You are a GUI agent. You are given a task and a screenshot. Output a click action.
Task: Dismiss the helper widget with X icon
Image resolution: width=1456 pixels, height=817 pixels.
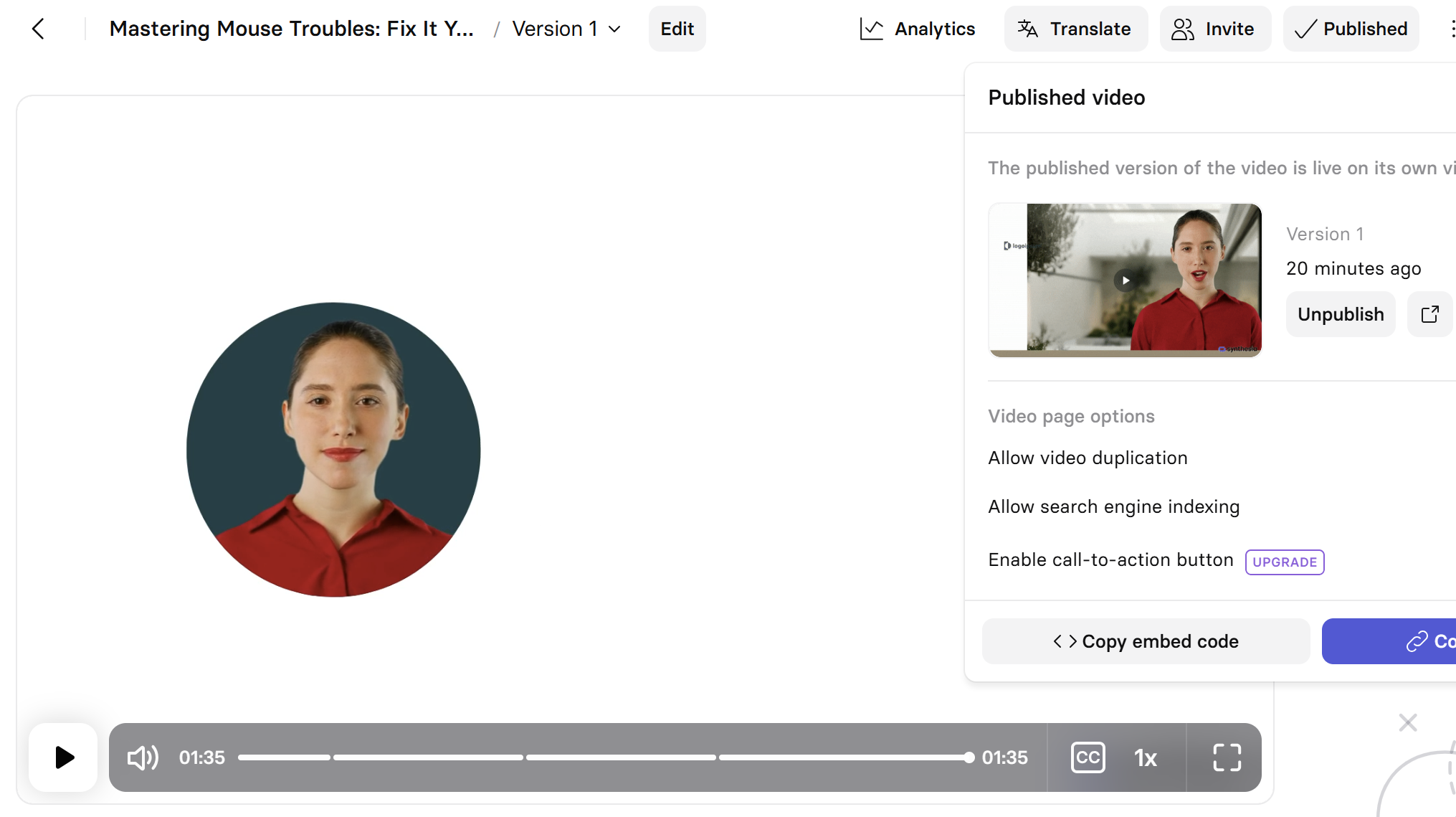1407,722
